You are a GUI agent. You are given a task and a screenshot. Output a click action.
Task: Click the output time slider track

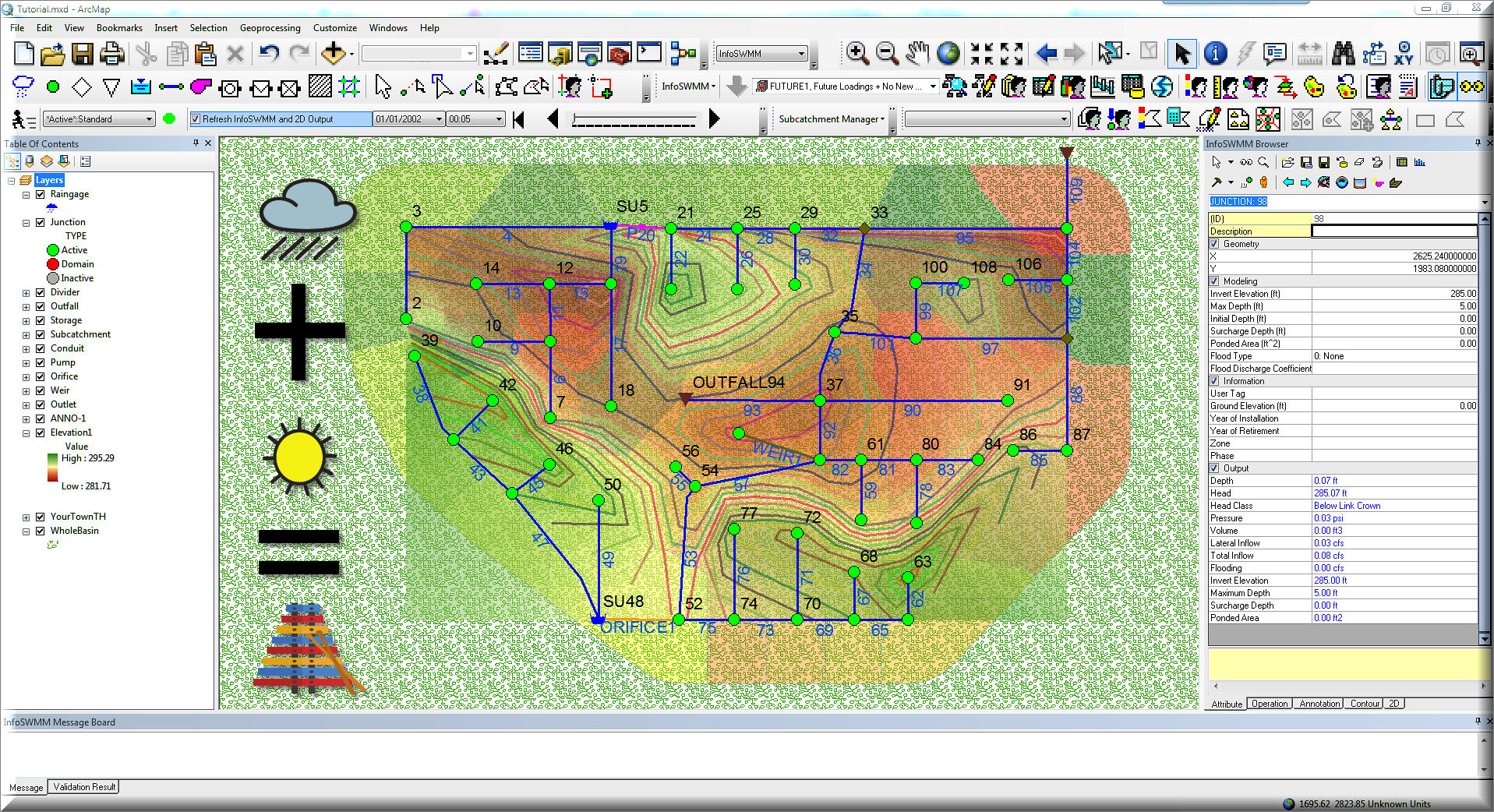coord(634,120)
